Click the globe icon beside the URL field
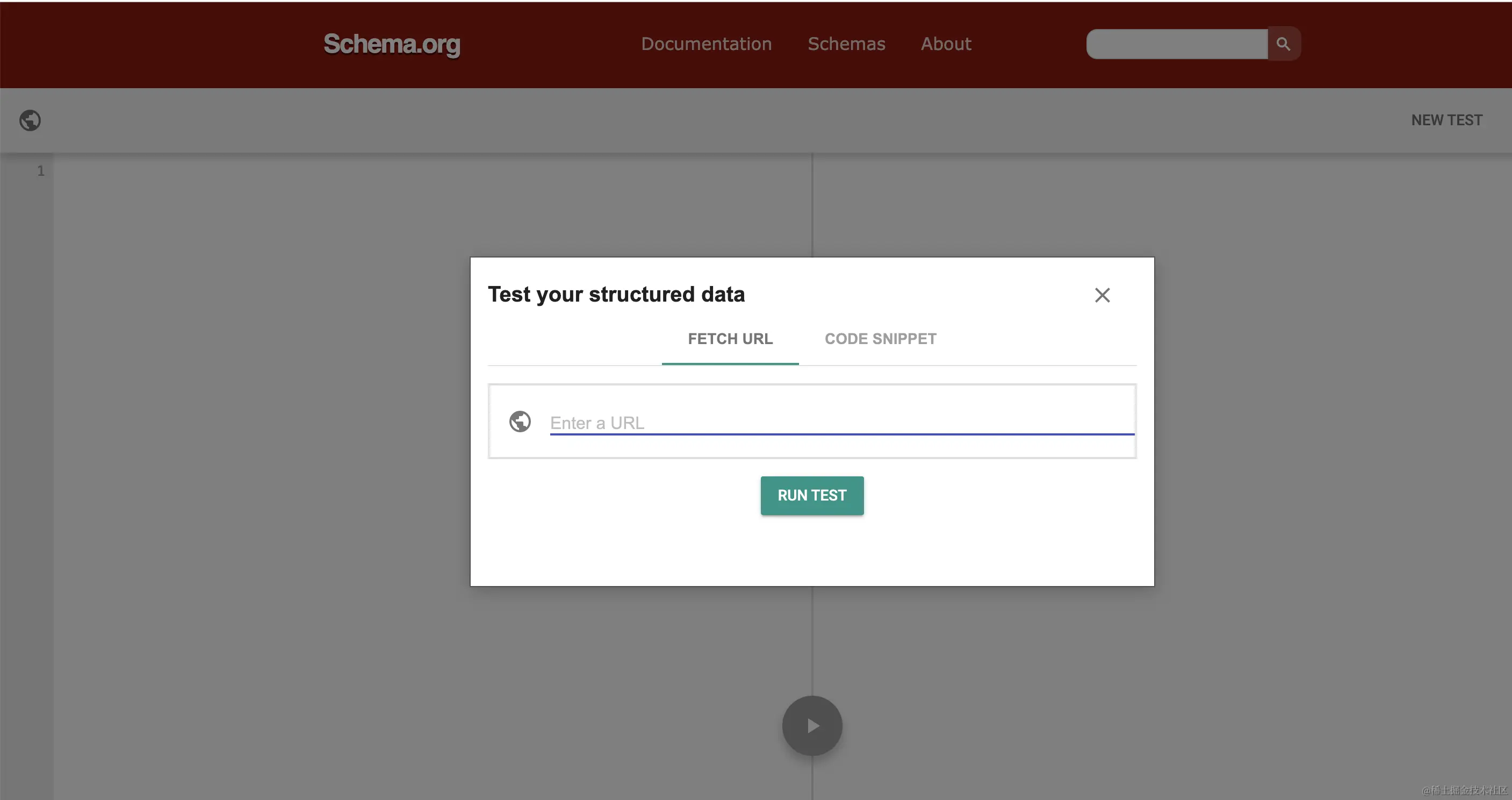This screenshot has width=1512, height=800. coord(520,422)
